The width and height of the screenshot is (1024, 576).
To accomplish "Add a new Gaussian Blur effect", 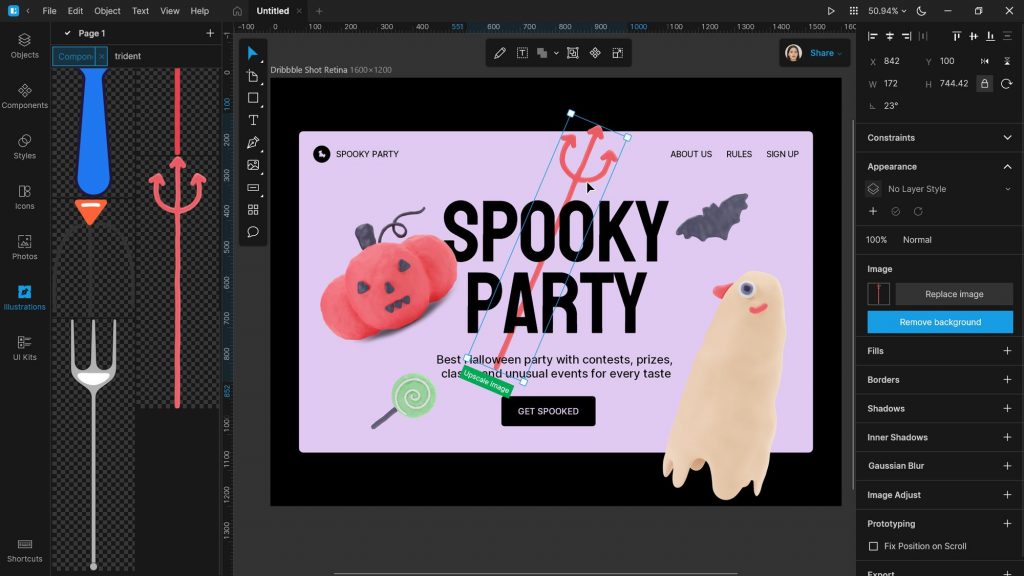I will click(x=1007, y=466).
